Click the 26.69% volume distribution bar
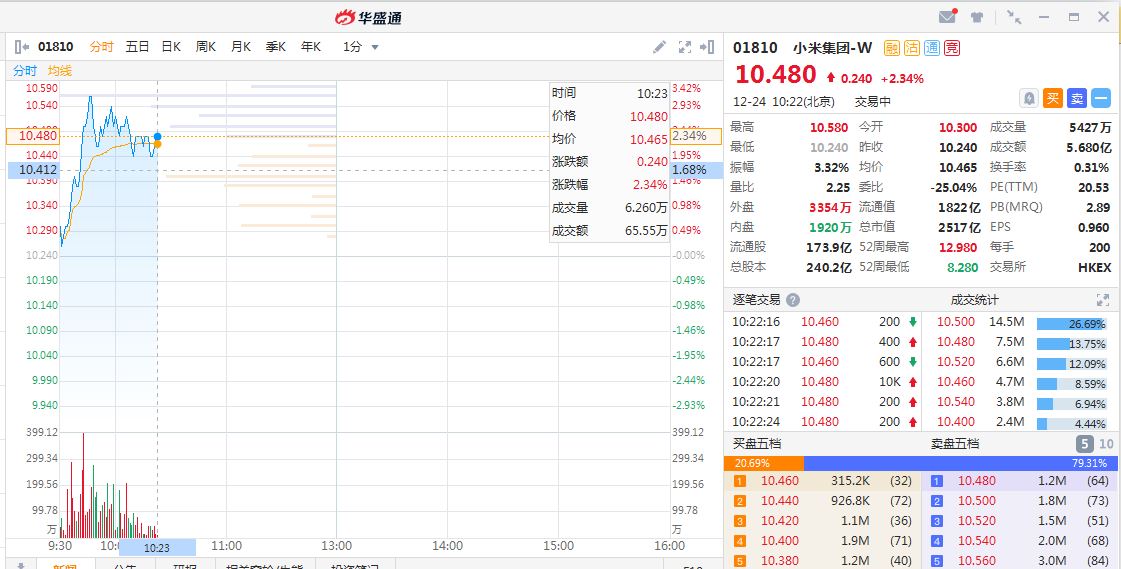This screenshot has height=569, width=1121. pos(1072,324)
